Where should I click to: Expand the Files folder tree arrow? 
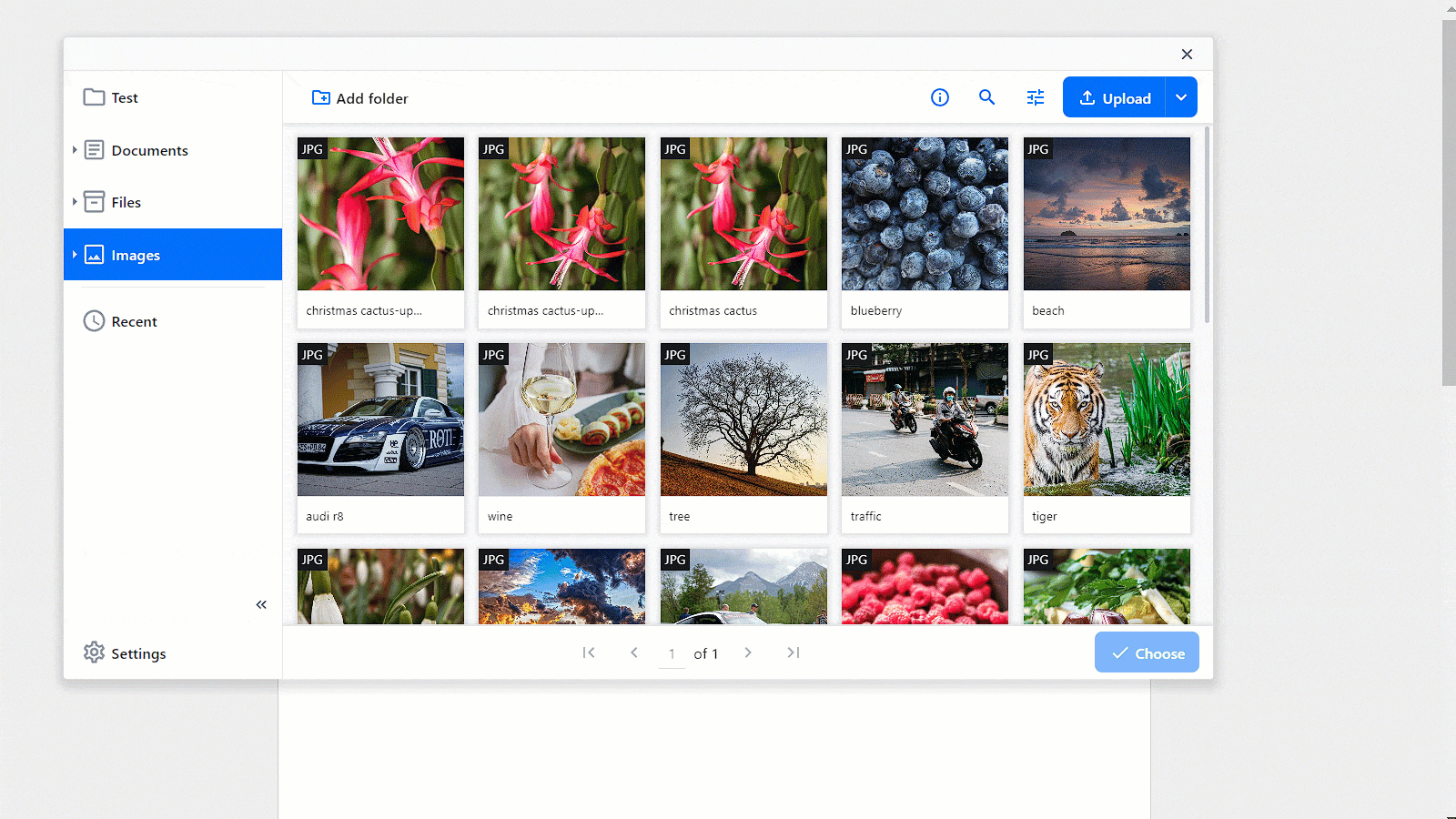pyautogui.click(x=75, y=202)
